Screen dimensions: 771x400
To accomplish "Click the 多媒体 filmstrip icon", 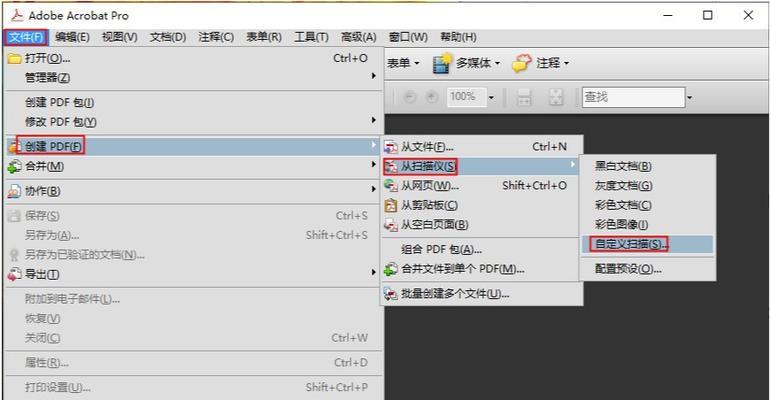I will (442, 63).
